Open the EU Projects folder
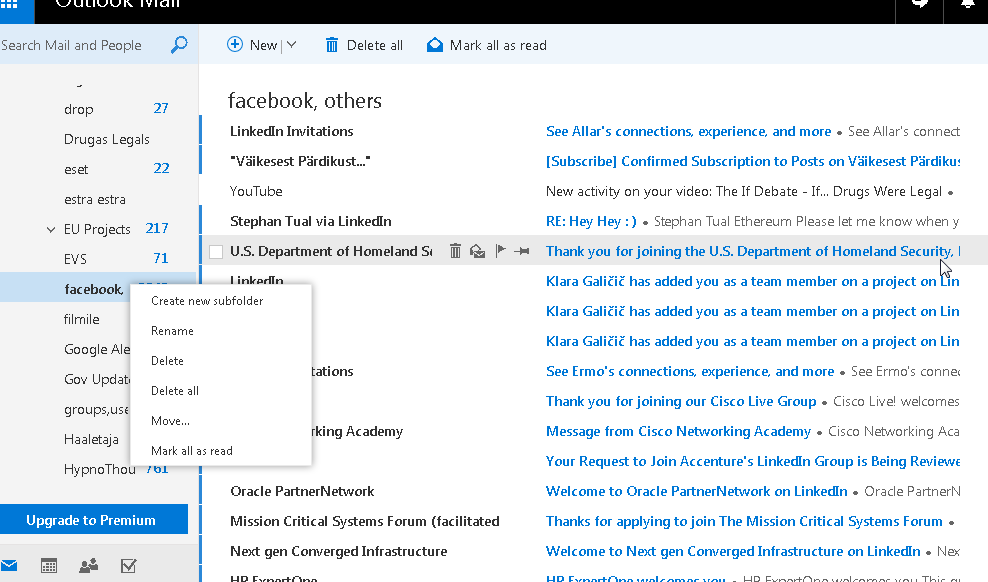The width and height of the screenshot is (988, 582). click(x=97, y=229)
